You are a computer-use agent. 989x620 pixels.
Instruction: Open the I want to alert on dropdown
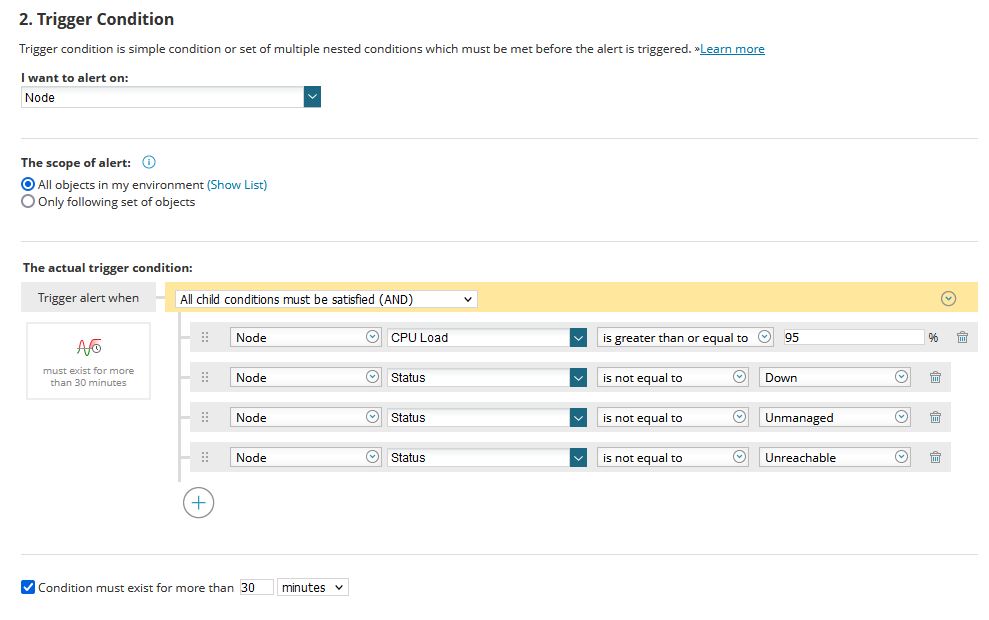pyautogui.click(x=312, y=97)
